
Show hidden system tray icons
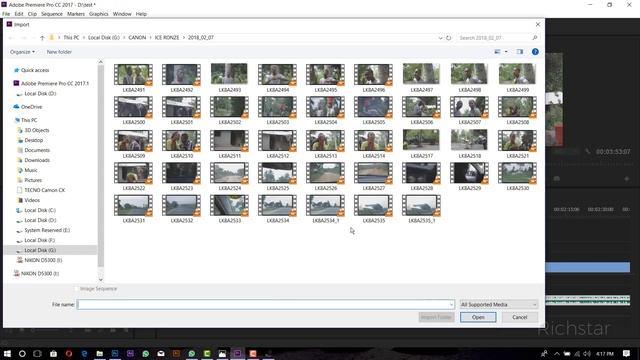(557, 353)
